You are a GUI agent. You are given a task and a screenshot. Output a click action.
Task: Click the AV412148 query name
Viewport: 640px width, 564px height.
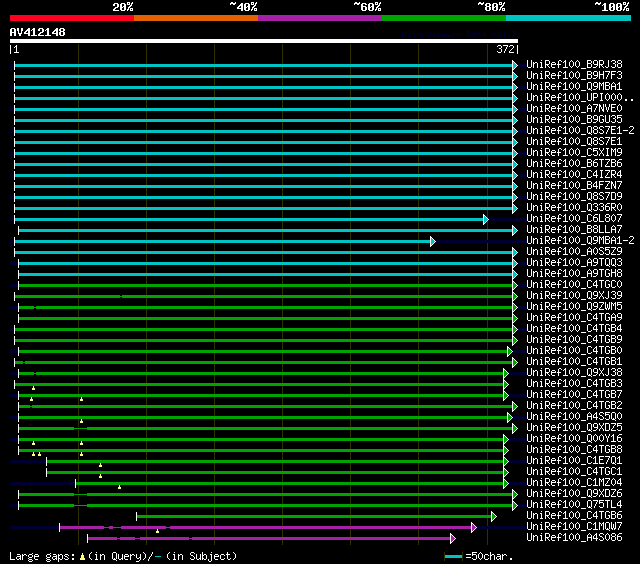pyautogui.click(x=38, y=32)
